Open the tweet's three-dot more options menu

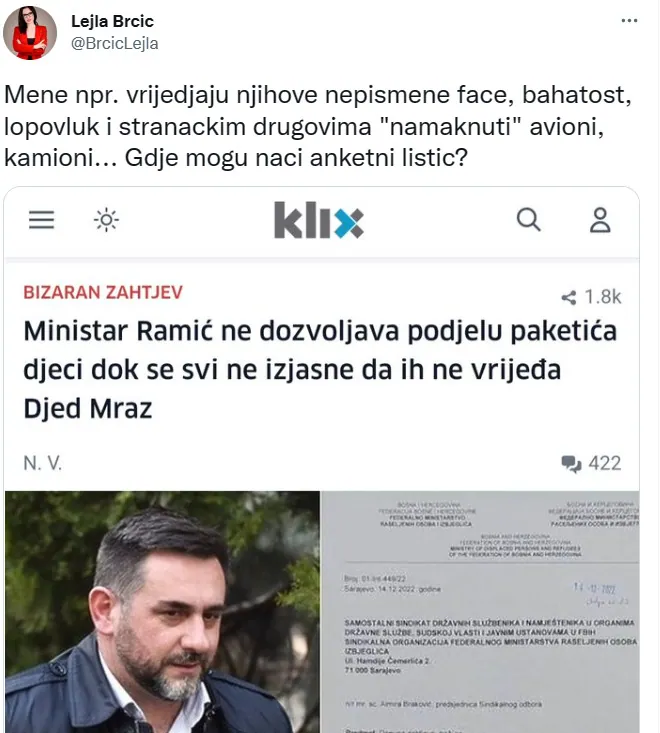pyautogui.click(x=629, y=21)
